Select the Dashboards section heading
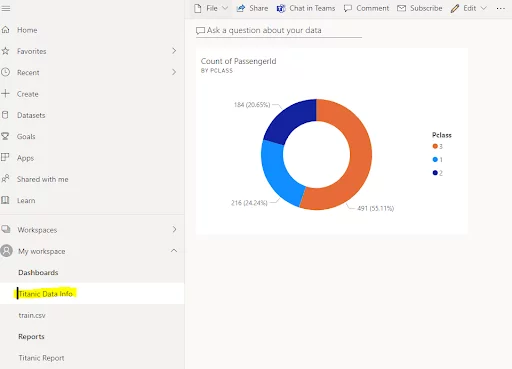This screenshot has height=369, width=512. click(x=38, y=273)
